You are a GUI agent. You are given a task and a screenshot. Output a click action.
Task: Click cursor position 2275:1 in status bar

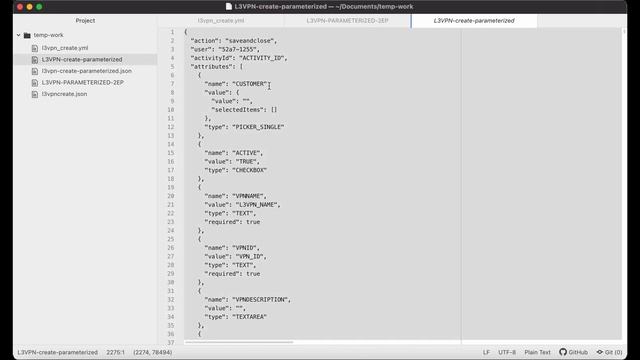pos(116,352)
